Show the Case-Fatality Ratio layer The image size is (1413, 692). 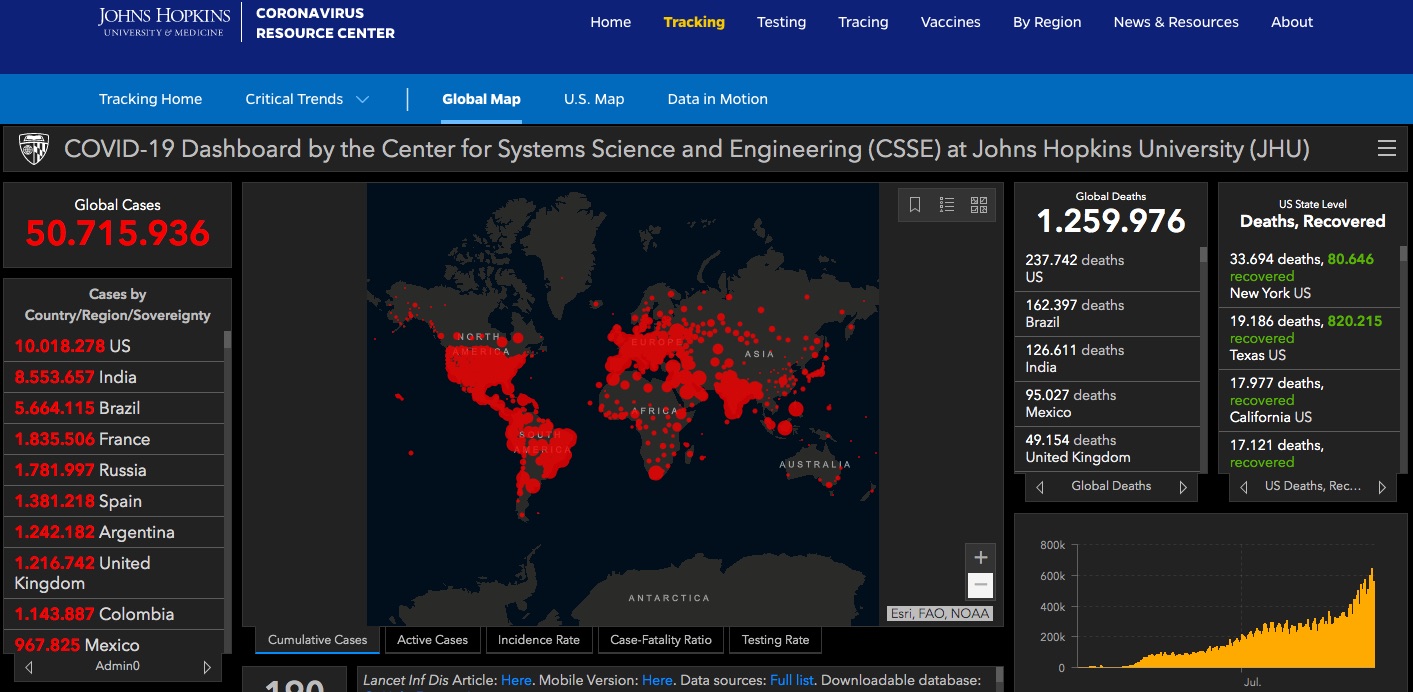point(661,640)
